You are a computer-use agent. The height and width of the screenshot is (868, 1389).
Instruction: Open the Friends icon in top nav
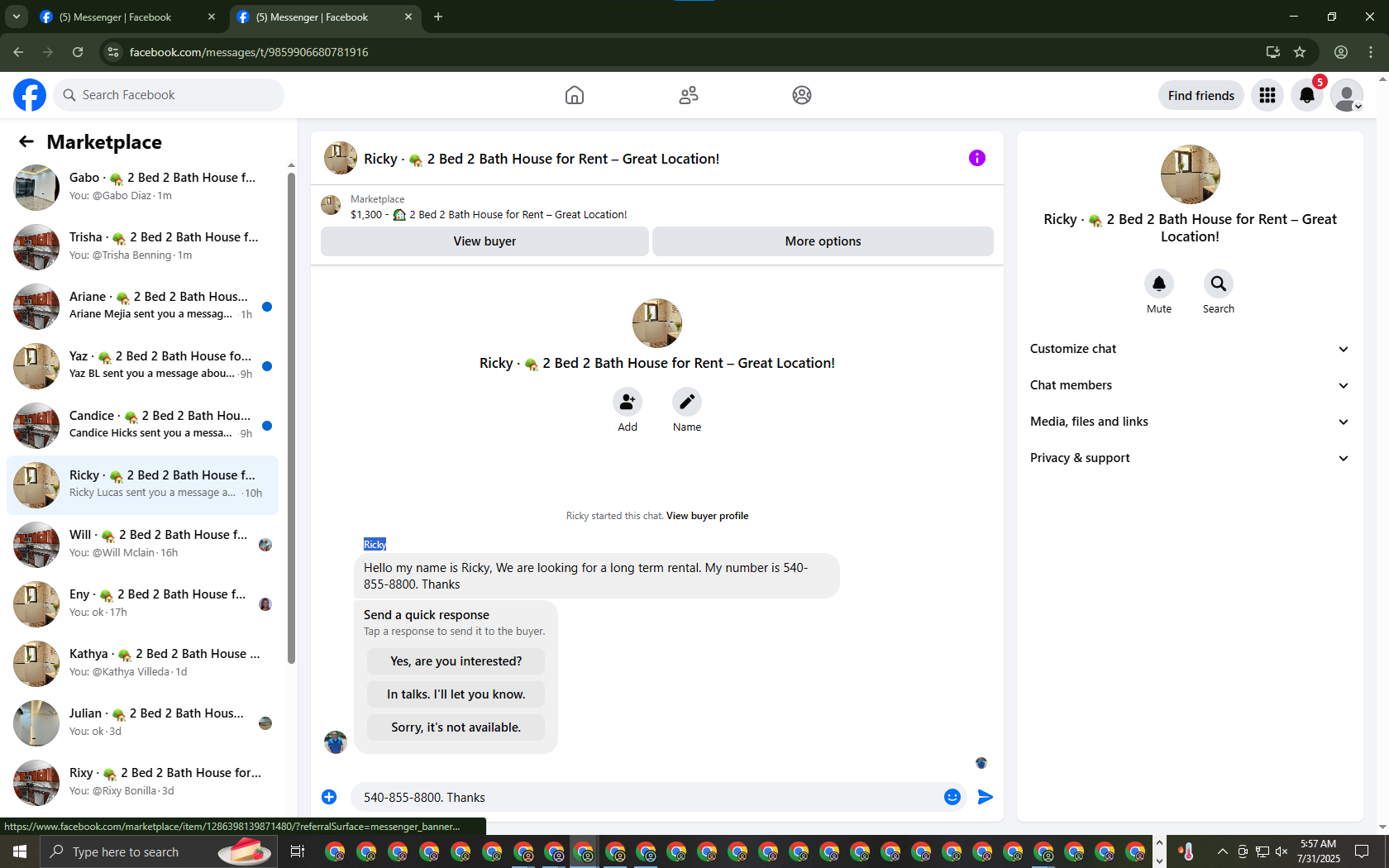pos(689,95)
